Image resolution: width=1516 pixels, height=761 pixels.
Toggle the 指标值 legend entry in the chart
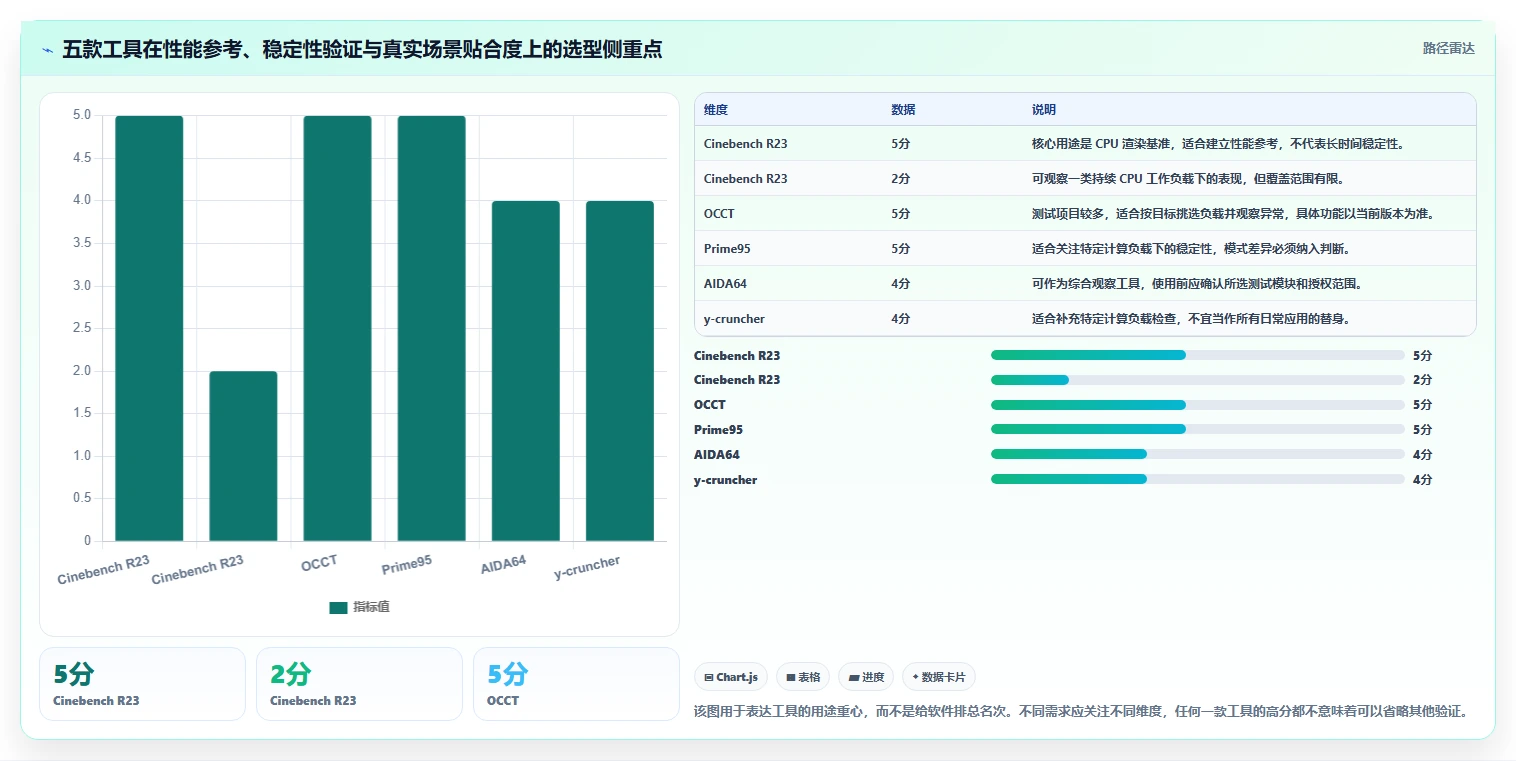[359, 607]
